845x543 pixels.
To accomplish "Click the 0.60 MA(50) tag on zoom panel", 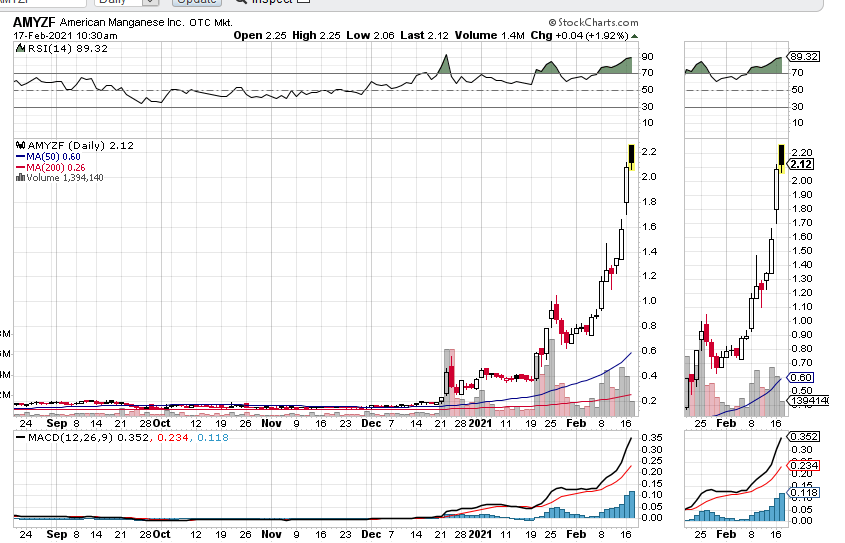I will click(801, 378).
